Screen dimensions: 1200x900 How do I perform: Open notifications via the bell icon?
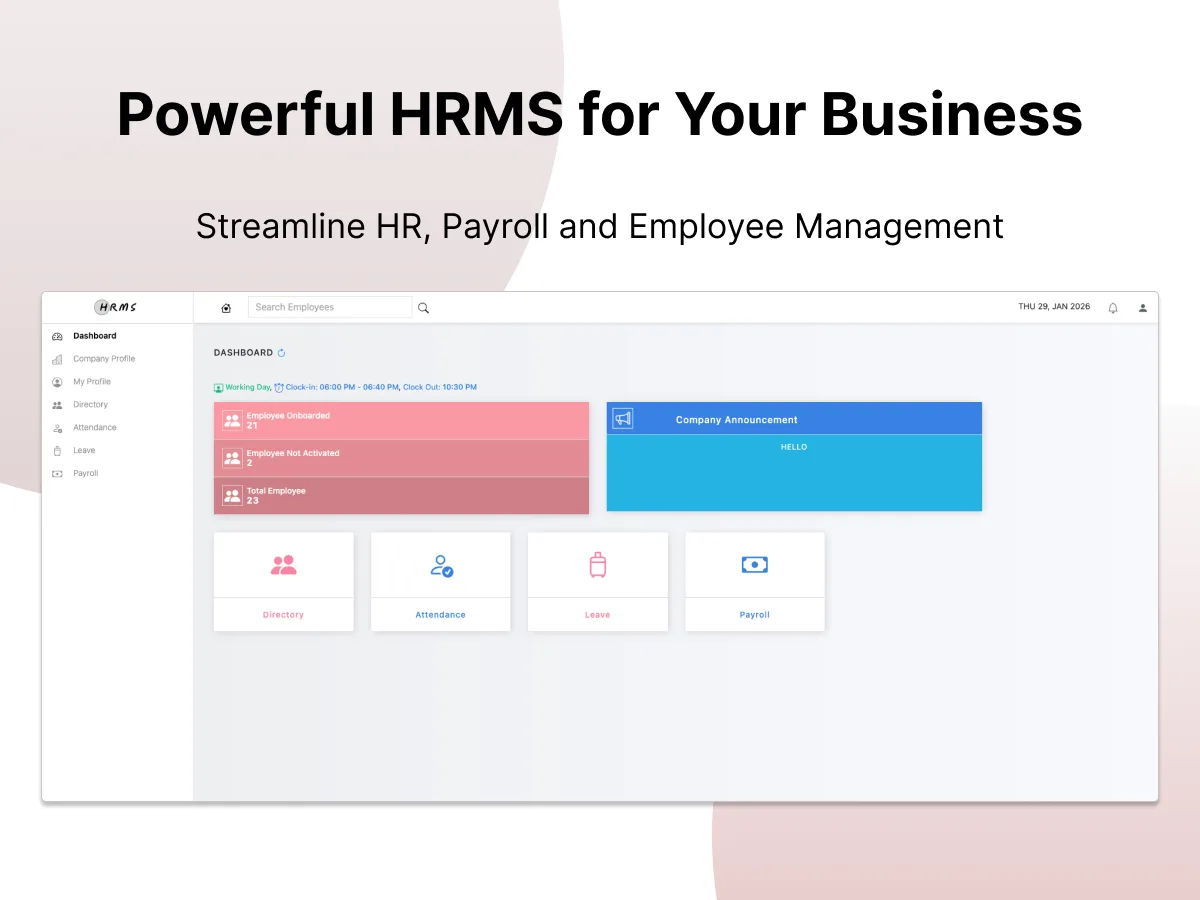(1112, 307)
